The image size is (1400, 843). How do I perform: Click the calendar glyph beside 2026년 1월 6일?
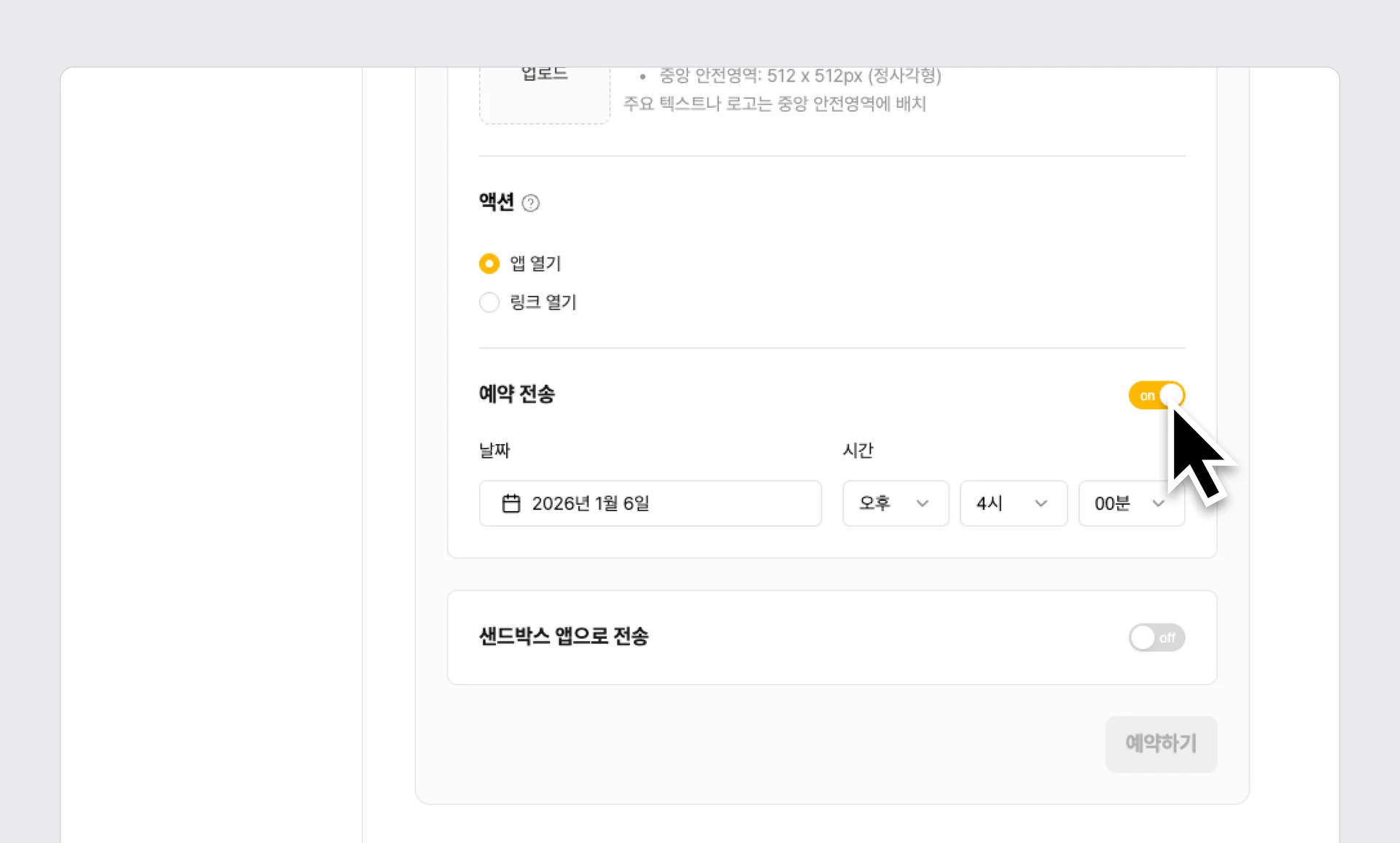pyautogui.click(x=512, y=503)
